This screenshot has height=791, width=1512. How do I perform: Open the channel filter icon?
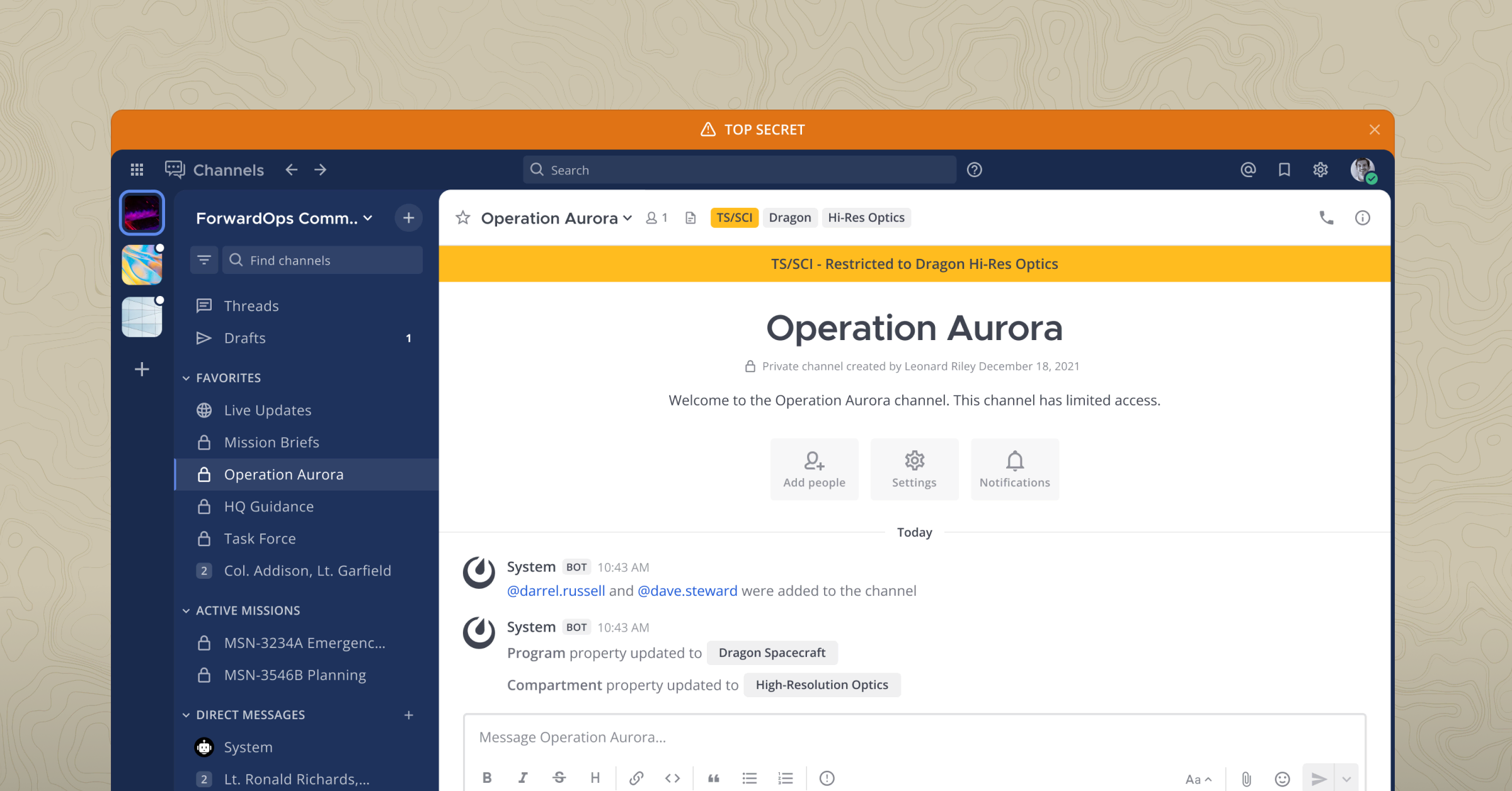(204, 259)
